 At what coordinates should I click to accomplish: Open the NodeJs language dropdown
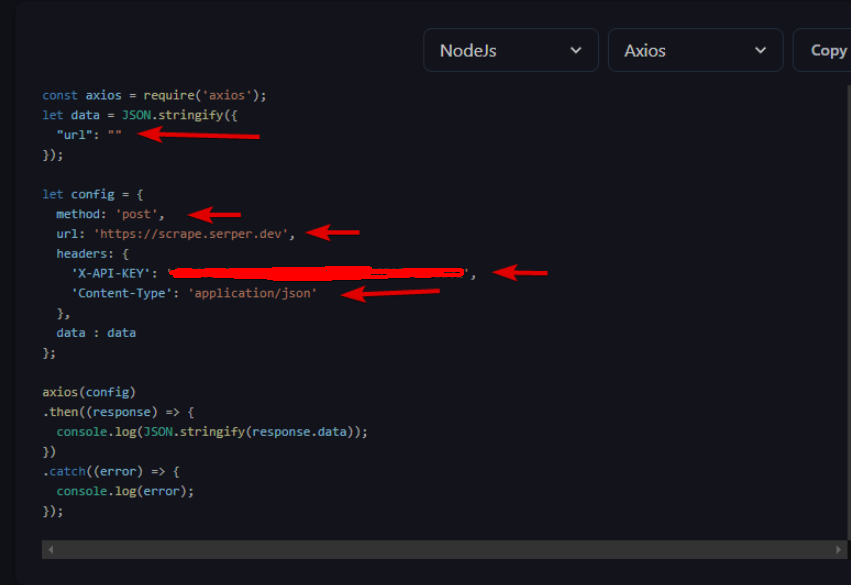(510, 50)
